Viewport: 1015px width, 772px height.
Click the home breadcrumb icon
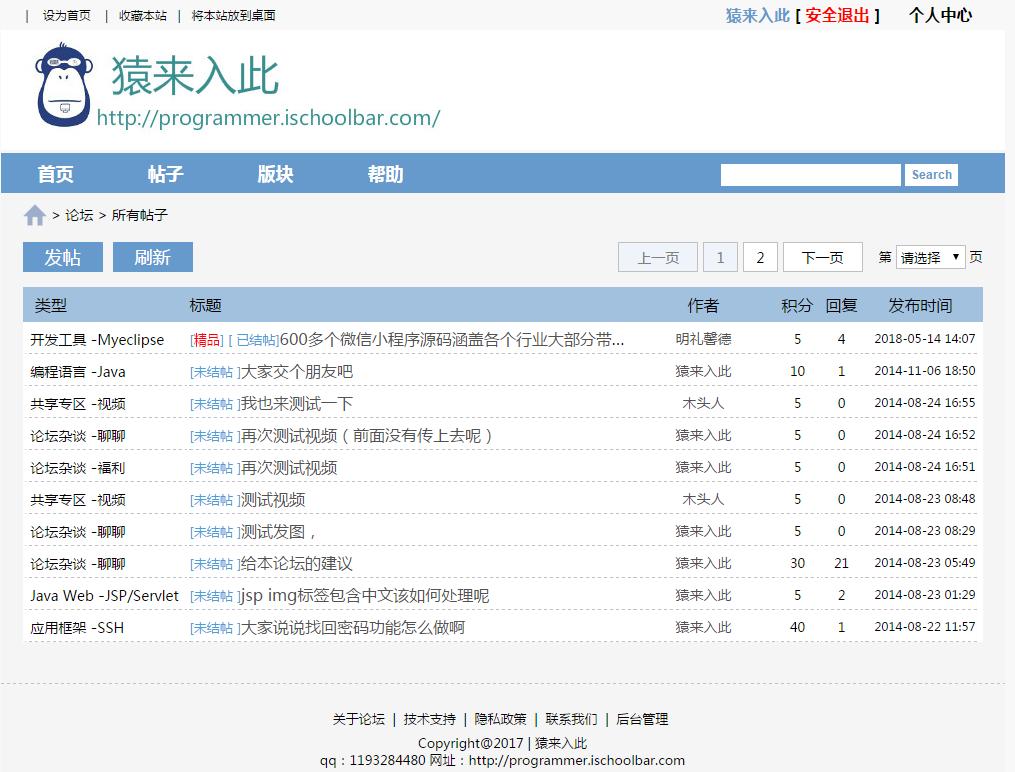(34, 215)
